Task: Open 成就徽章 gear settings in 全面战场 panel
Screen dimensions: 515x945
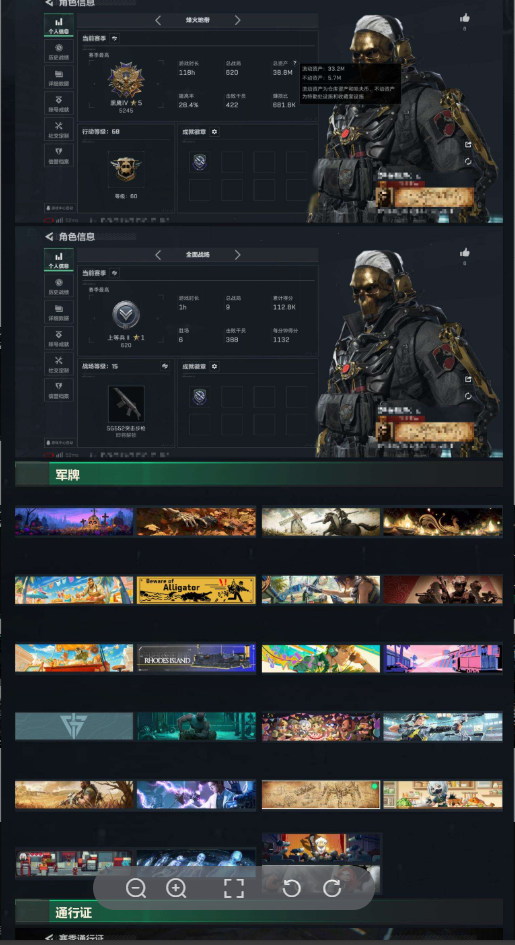Action: pos(215,366)
